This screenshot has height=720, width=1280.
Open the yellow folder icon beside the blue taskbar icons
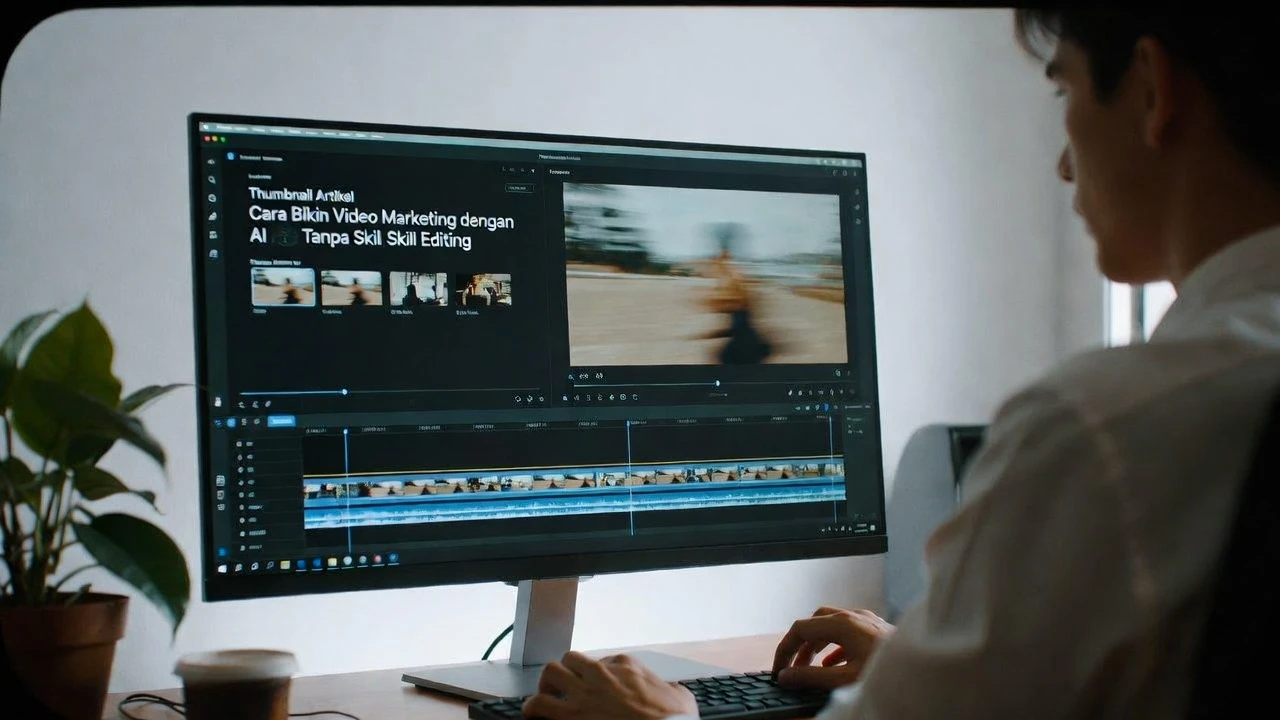tap(285, 564)
